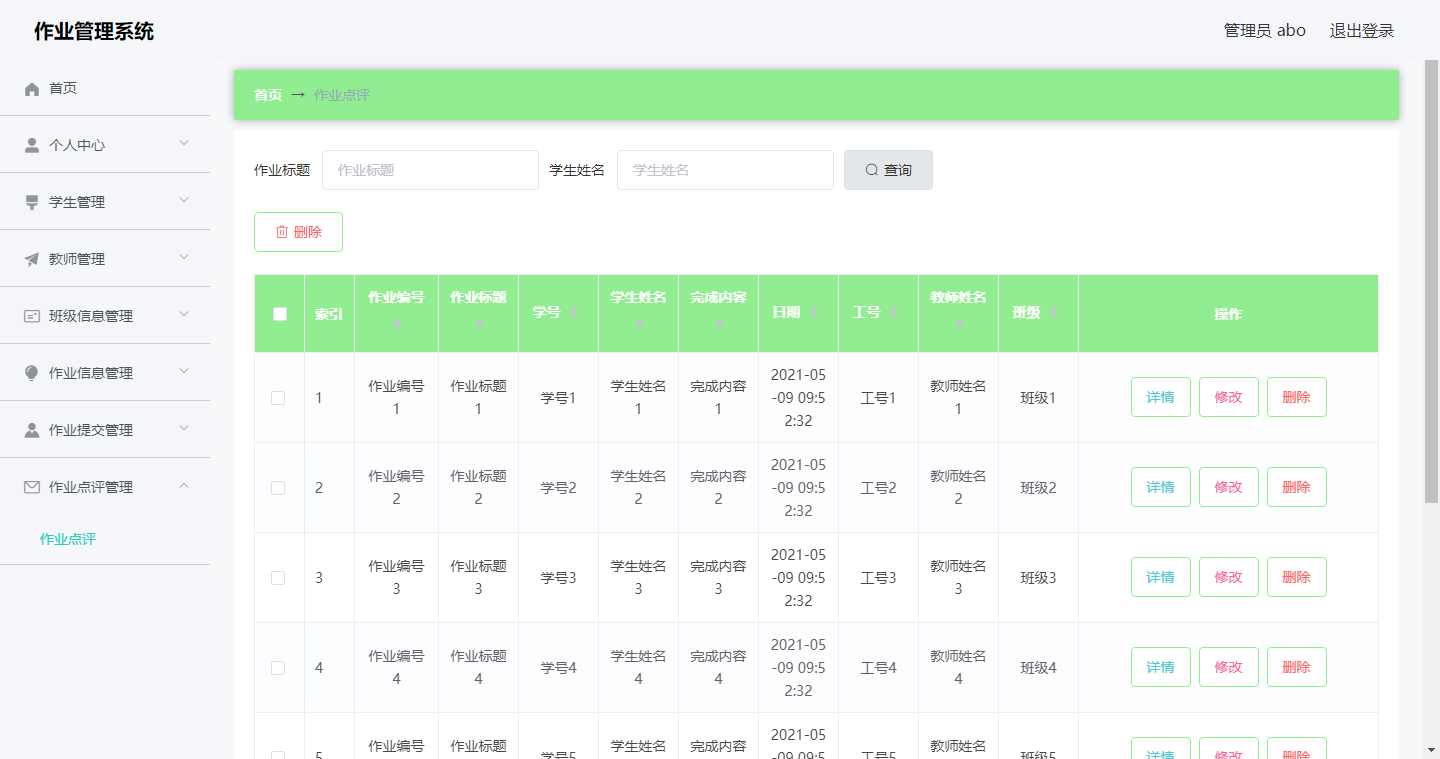The width and height of the screenshot is (1440, 759).
Task: Open 详情 for row 4
Action: [1160, 667]
